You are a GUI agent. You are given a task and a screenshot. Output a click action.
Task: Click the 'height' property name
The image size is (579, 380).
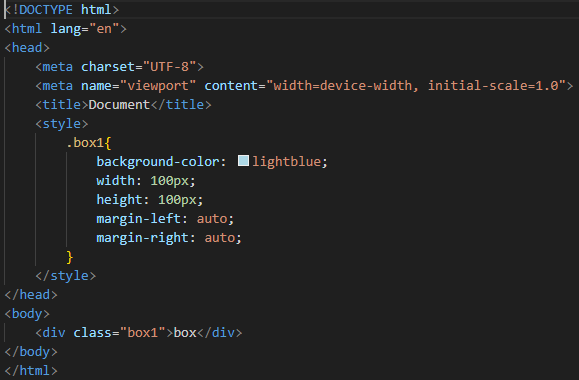tap(119, 200)
